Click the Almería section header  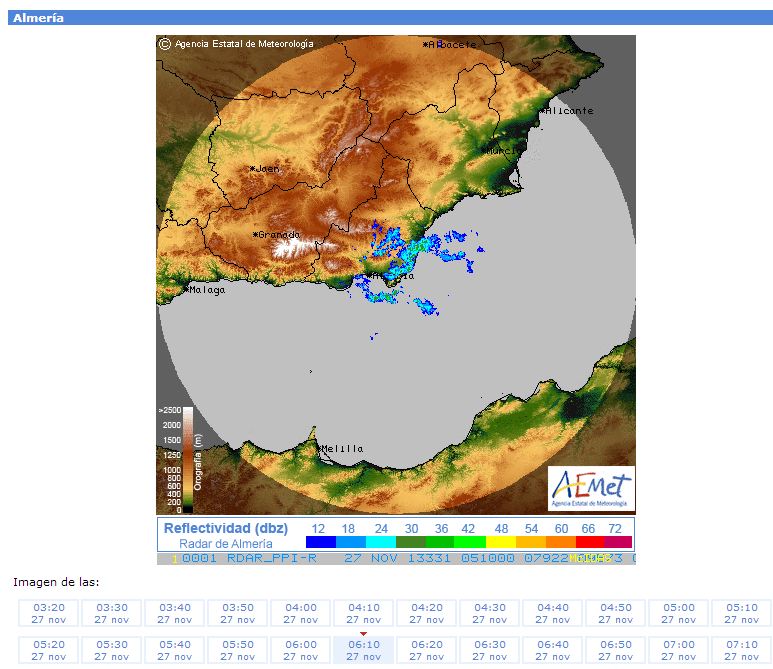[390, 18]
